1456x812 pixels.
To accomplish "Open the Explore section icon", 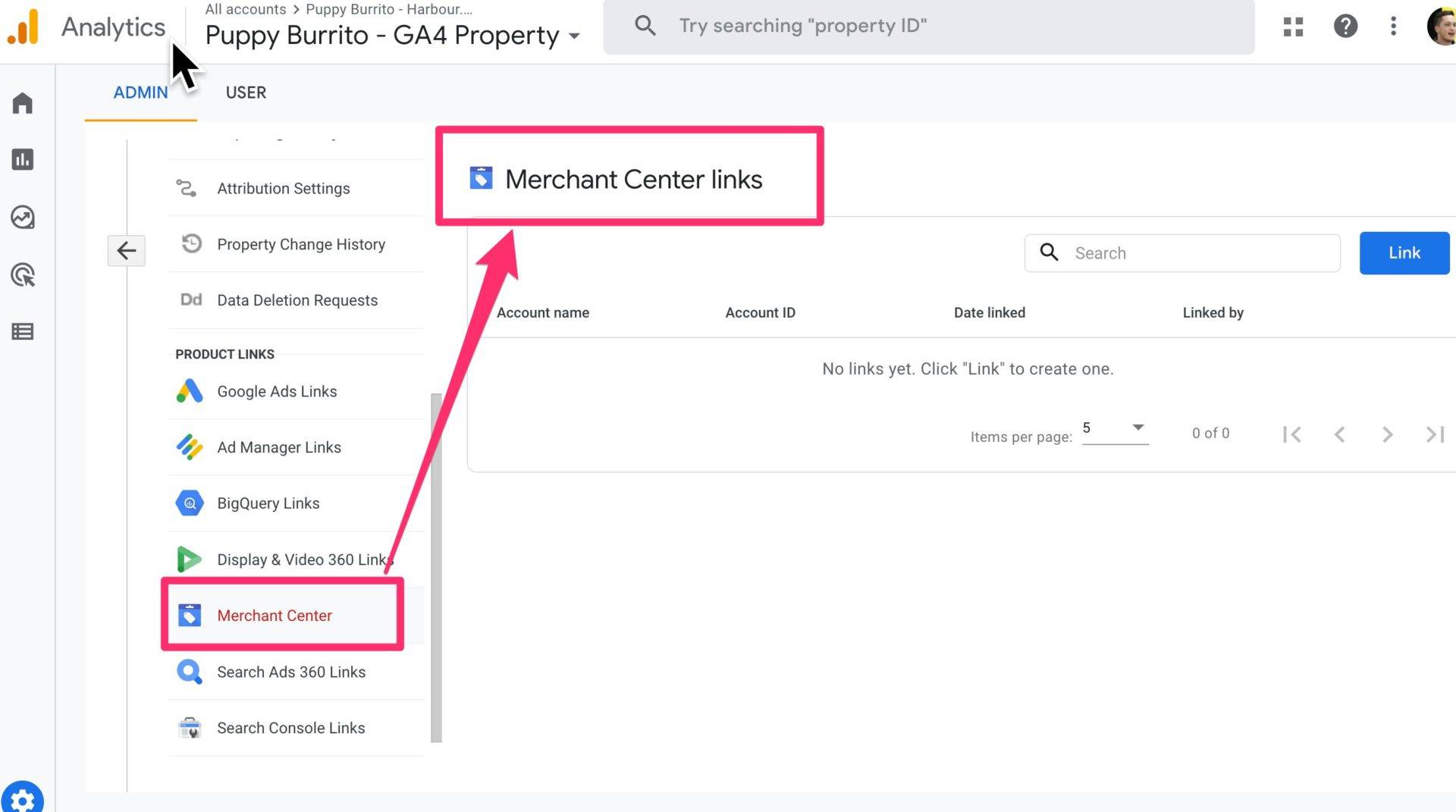I will [x=23, y=218].
